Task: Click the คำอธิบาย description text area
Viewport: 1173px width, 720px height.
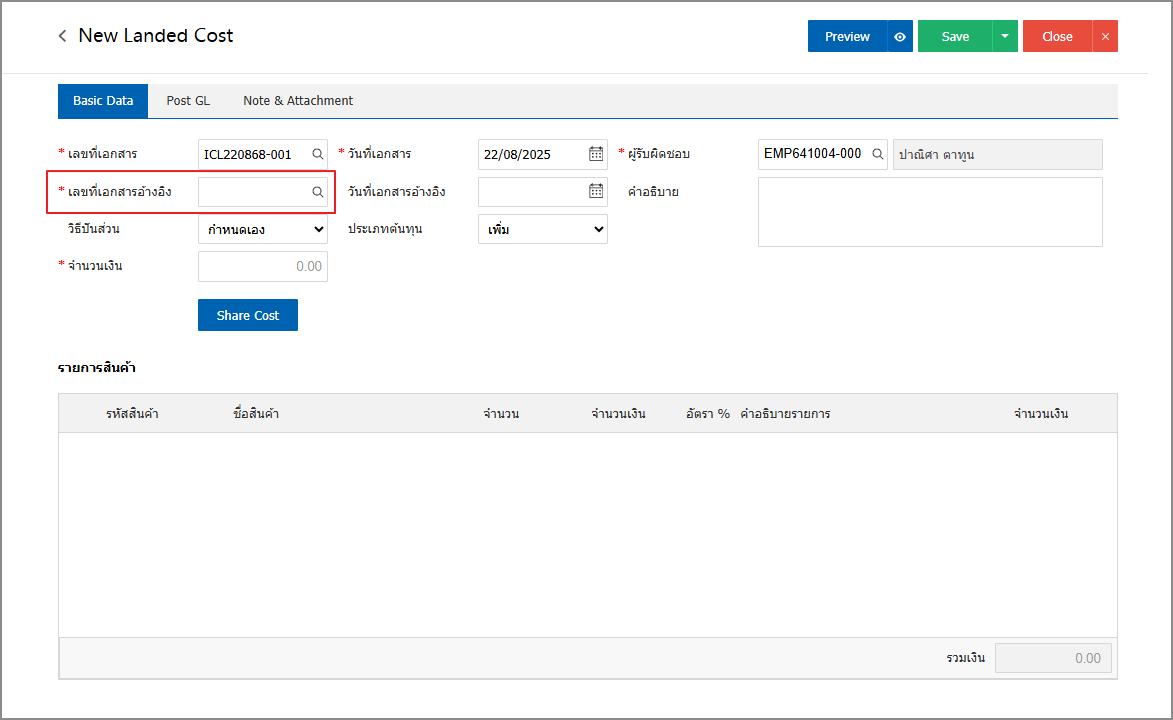Action: [930, 212]
